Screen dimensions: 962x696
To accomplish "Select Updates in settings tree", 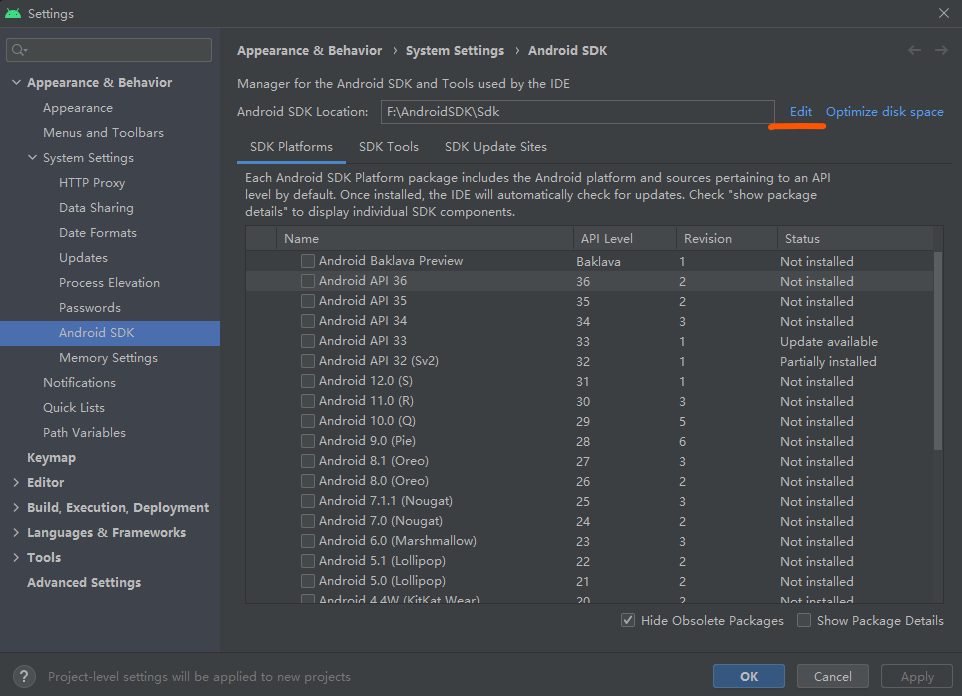I will (x=83, y=258).
